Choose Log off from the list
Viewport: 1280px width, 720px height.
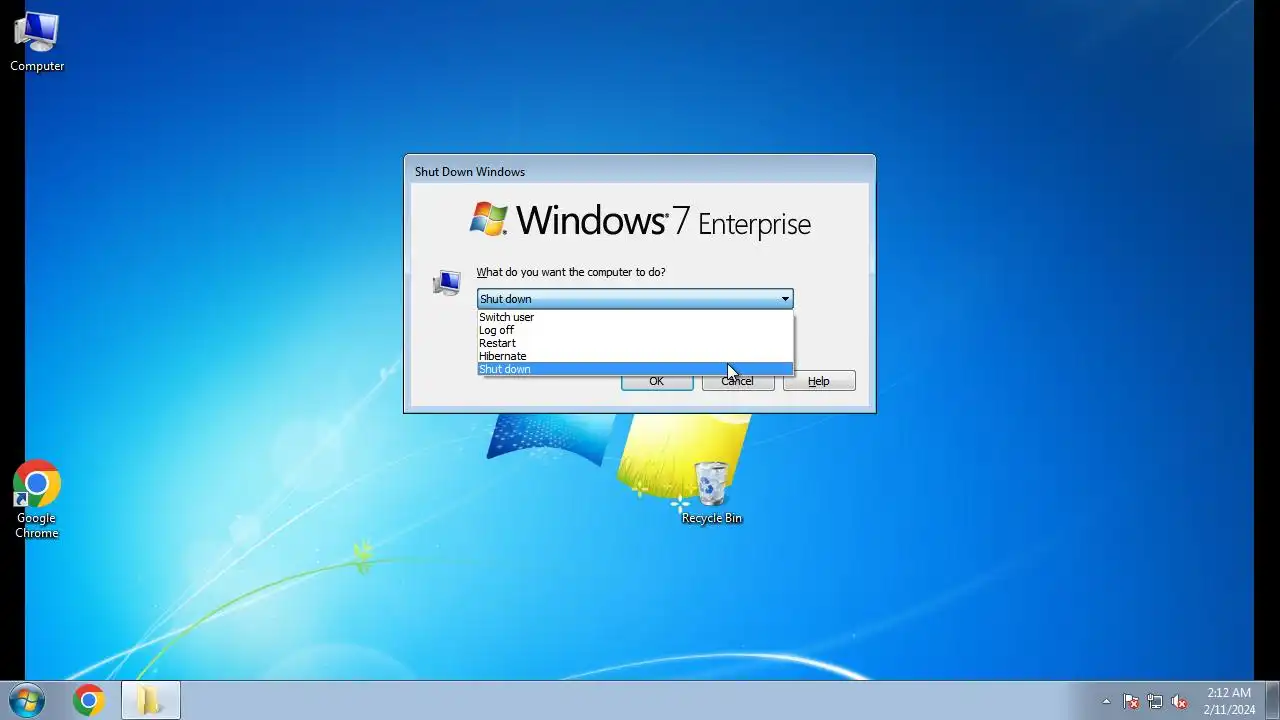635,330
